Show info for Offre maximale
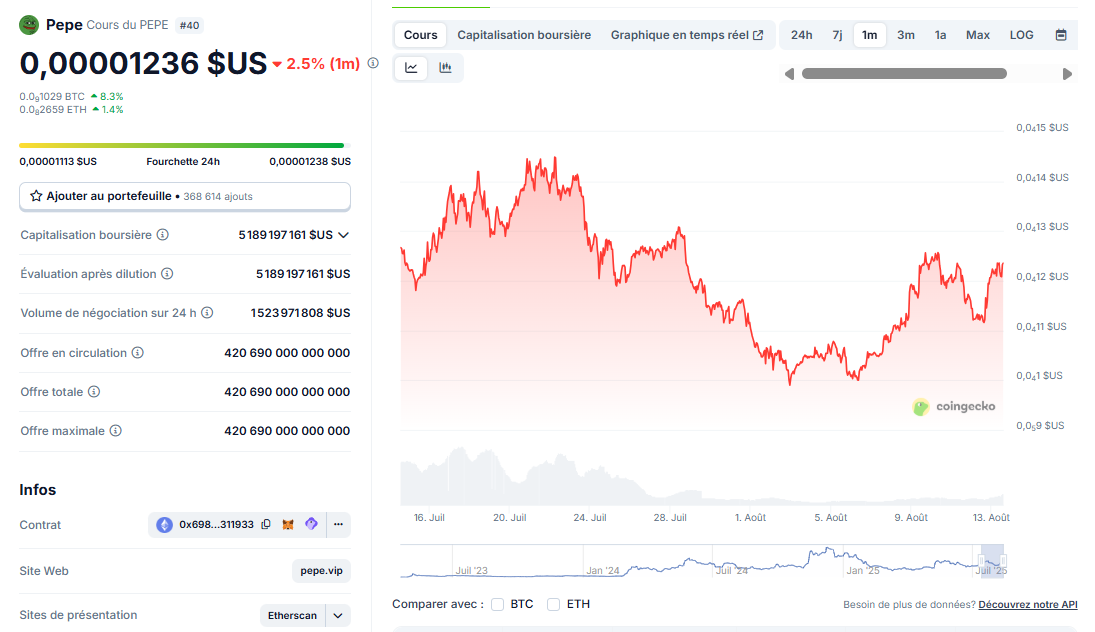Screen dimensions: 1095x632 pyautogui.click(x=116, y=431)
